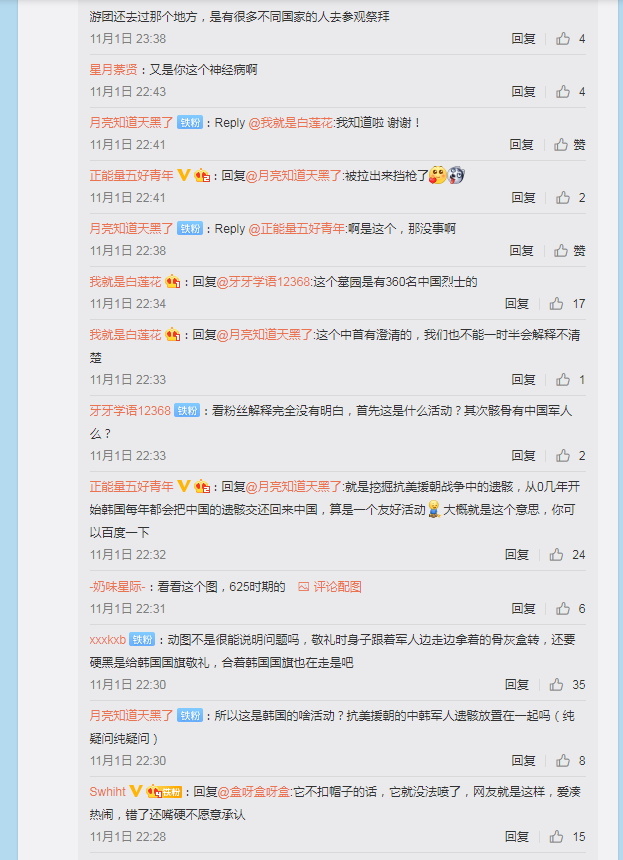This screenshot has height=860, width=623.
Task: Open -奶味星际-'s profile
Action: pos(117,587)
